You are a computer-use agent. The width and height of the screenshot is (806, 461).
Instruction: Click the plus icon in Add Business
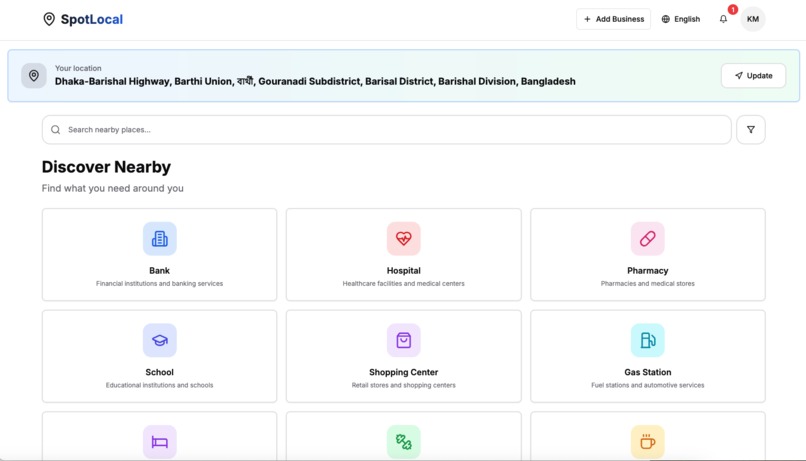tap(587, 19)
